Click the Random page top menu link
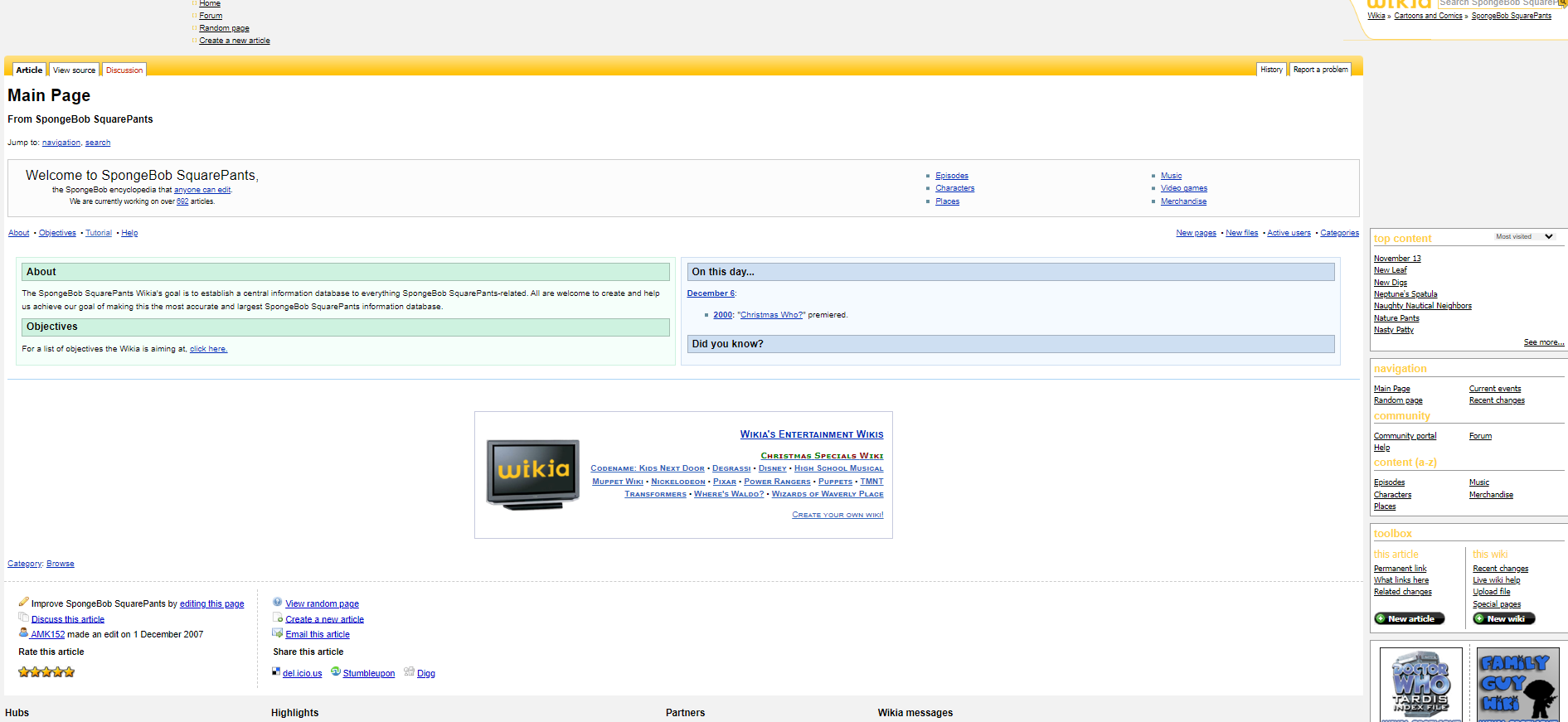Screen dimensions: 1568x722 (x=224, y=28)
